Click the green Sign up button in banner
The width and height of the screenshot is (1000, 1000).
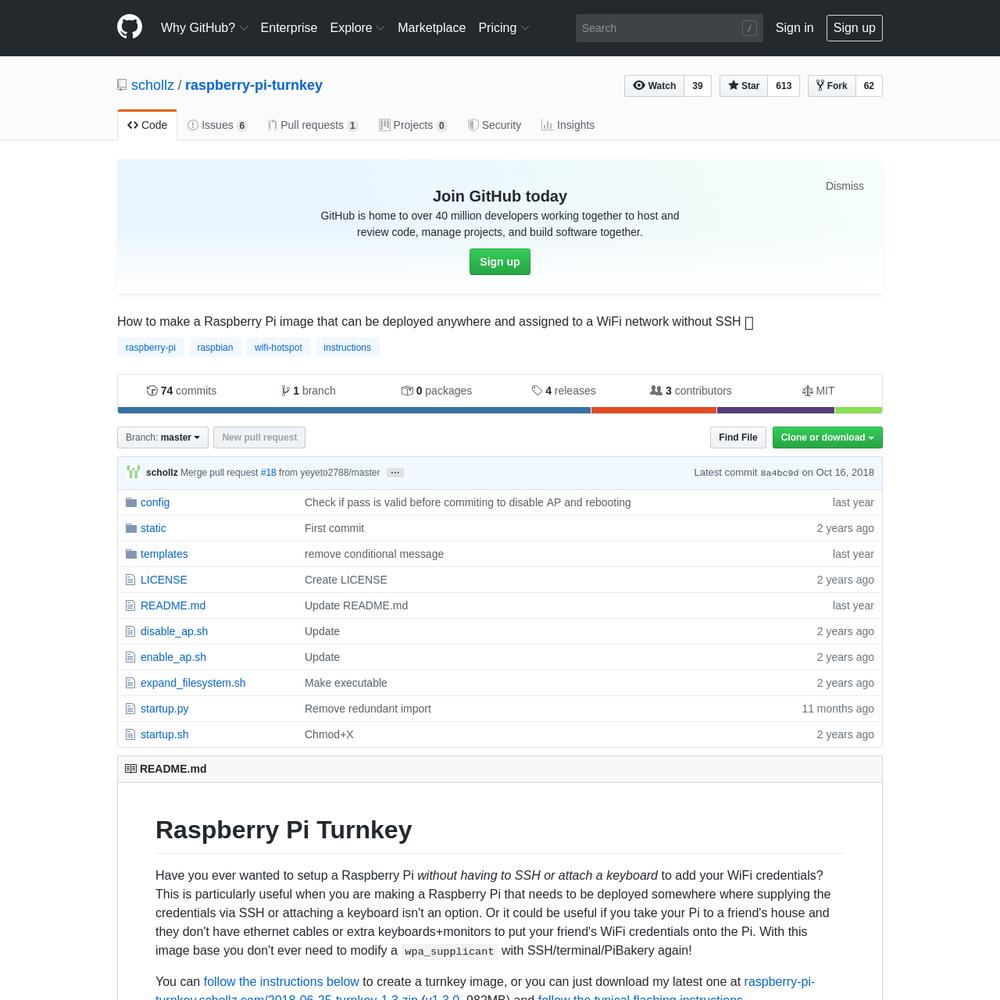(x=500, y=262)
